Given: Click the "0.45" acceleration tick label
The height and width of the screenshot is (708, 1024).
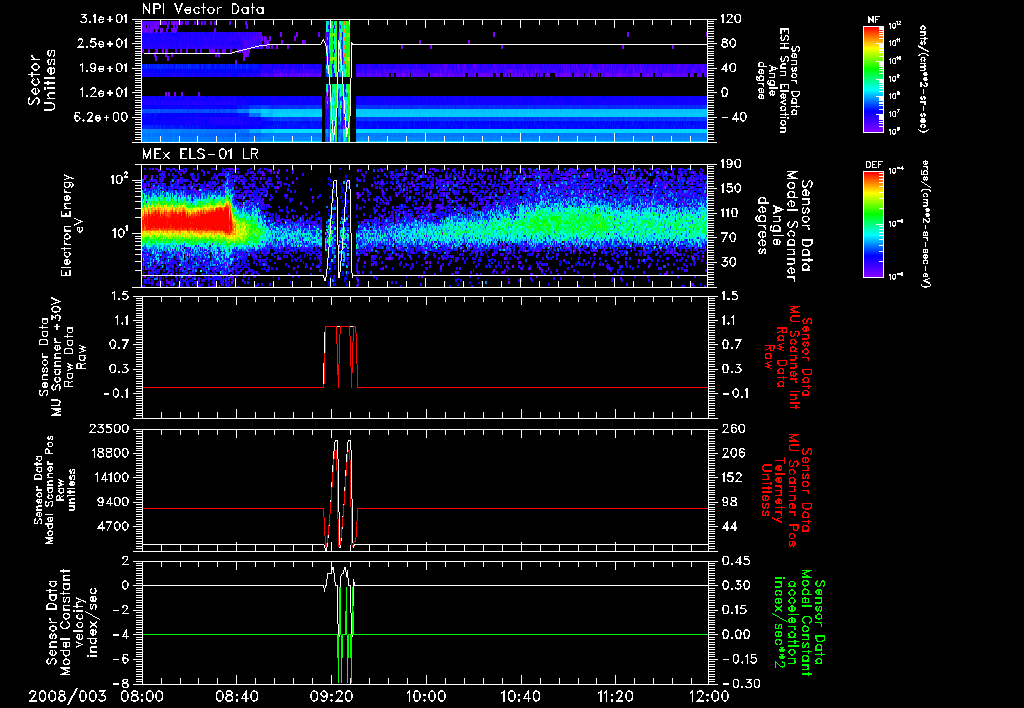Looking at the screenshot, I should click(x=735, y=560).
